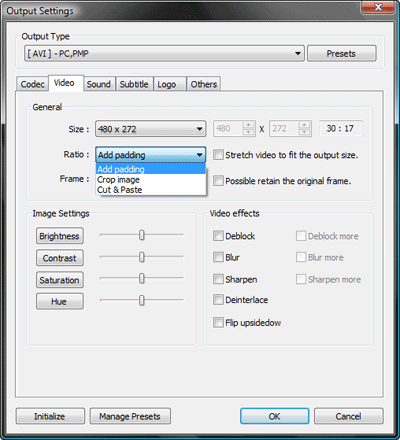Close the Output Settings dialog
Screen dimensions: 400x440
(377, 7)
